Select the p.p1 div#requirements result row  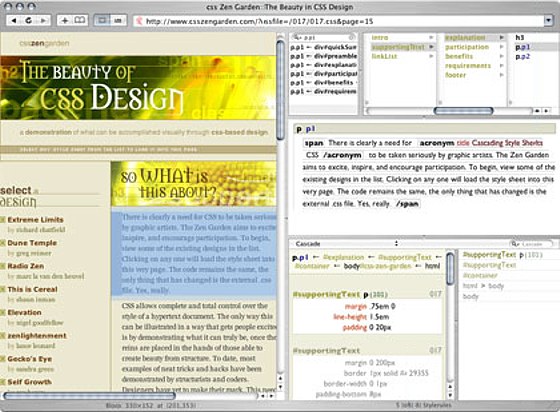tap(323, 92)
